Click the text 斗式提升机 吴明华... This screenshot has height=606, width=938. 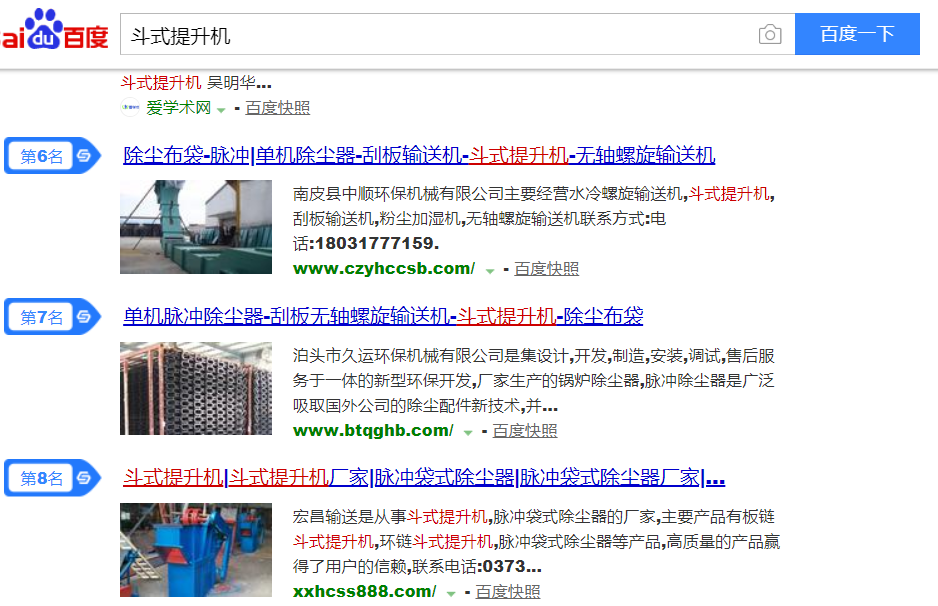[x=196, y=83]
